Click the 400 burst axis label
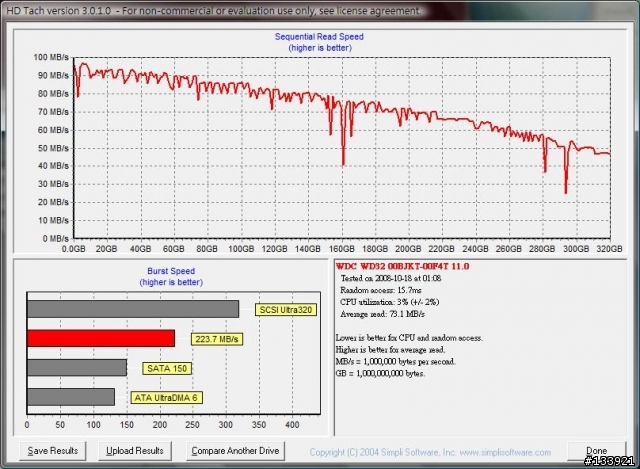The height and width of the screenshot is (469, 640). 292,425
